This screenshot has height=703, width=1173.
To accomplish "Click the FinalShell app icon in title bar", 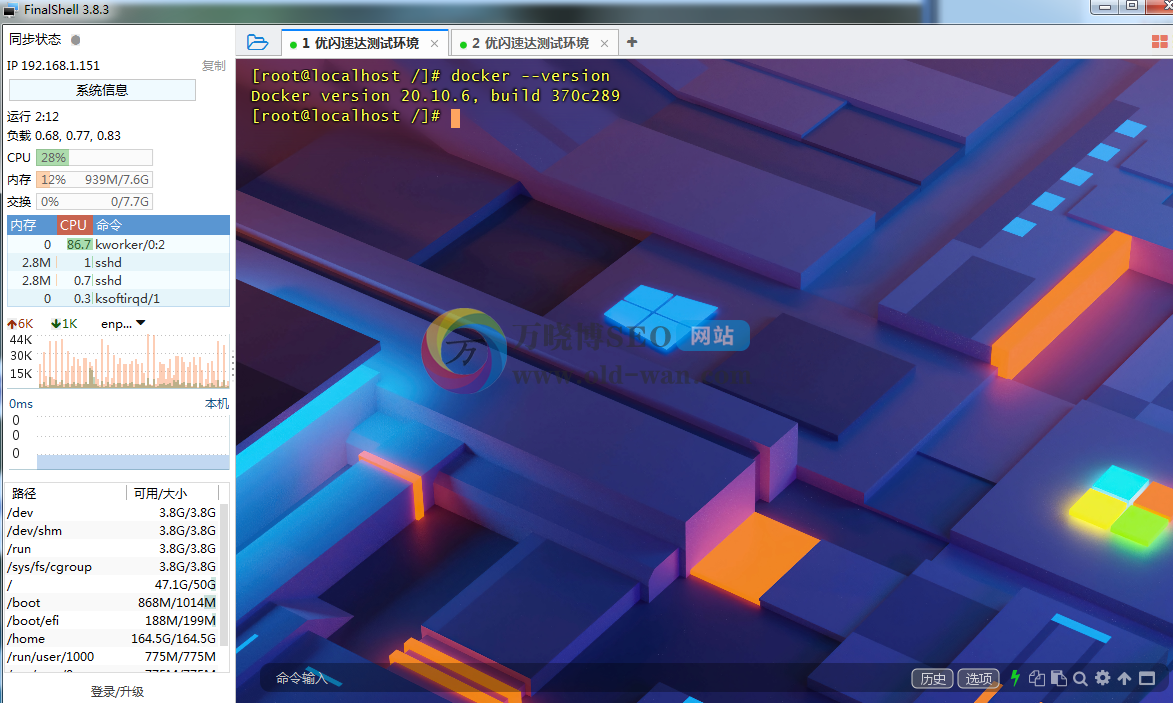I will 10,10.
